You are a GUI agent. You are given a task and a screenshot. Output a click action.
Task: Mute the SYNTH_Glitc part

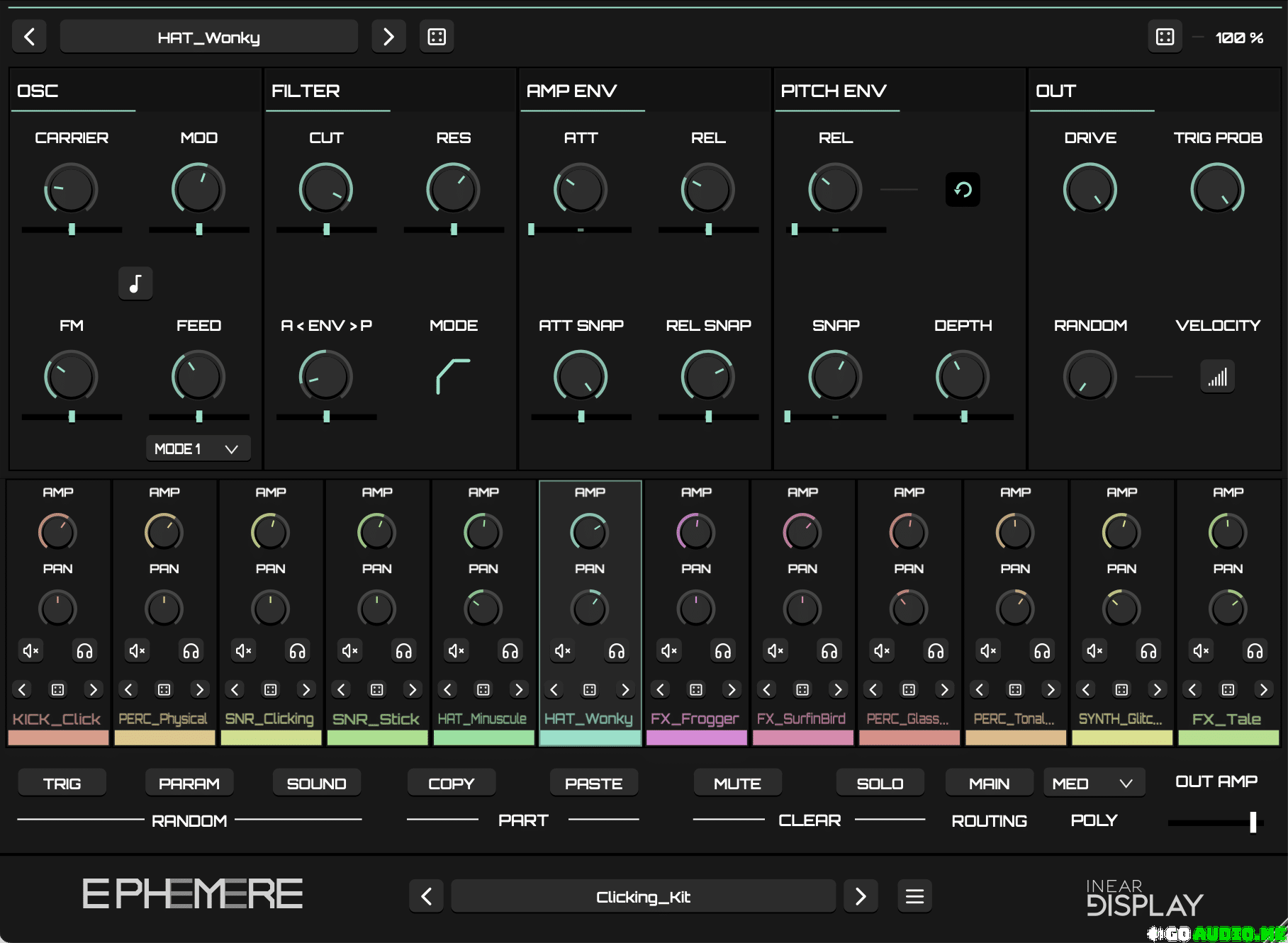point(1095,650)
